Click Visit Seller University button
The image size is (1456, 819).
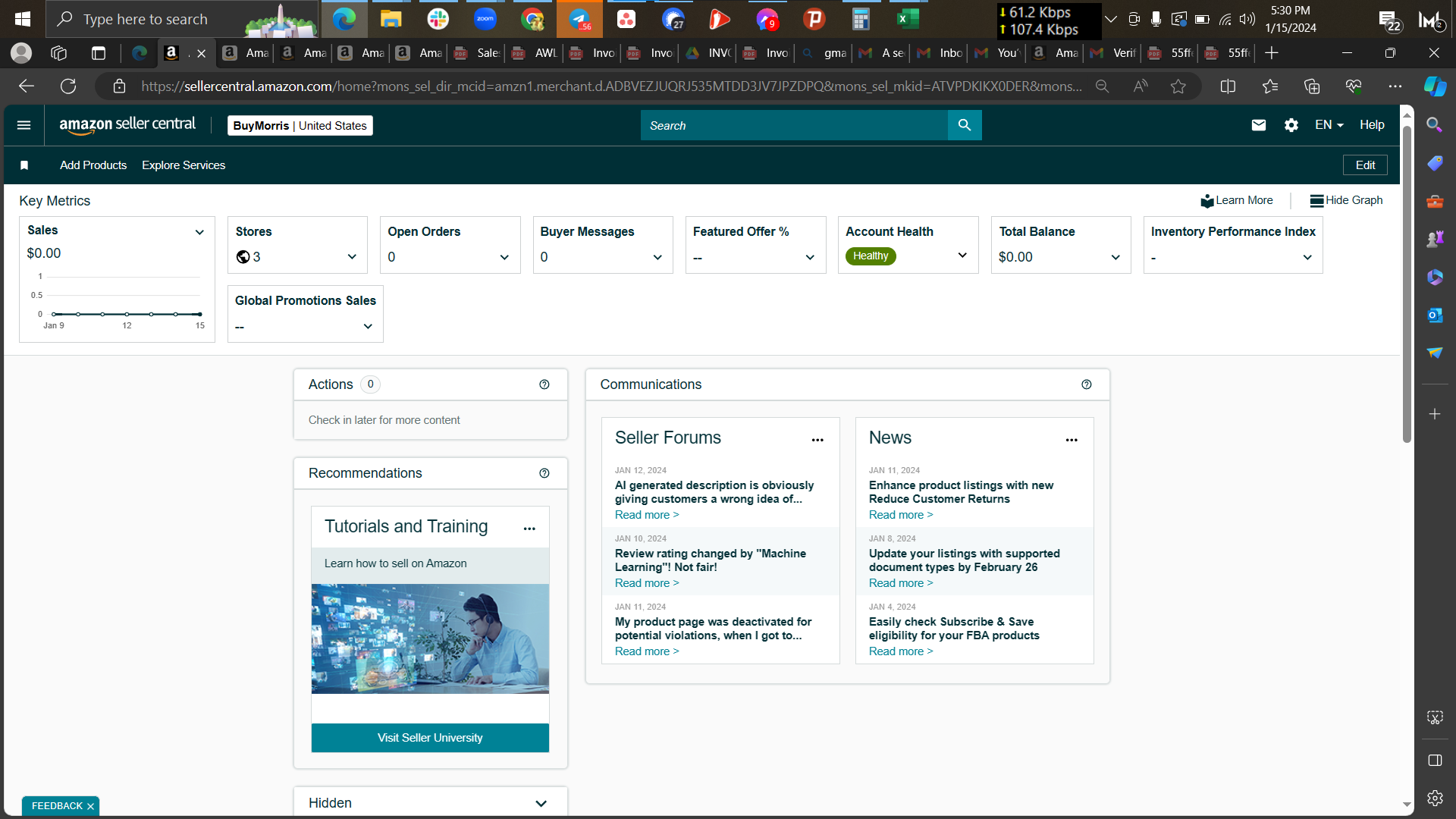[x=430, y=738]
